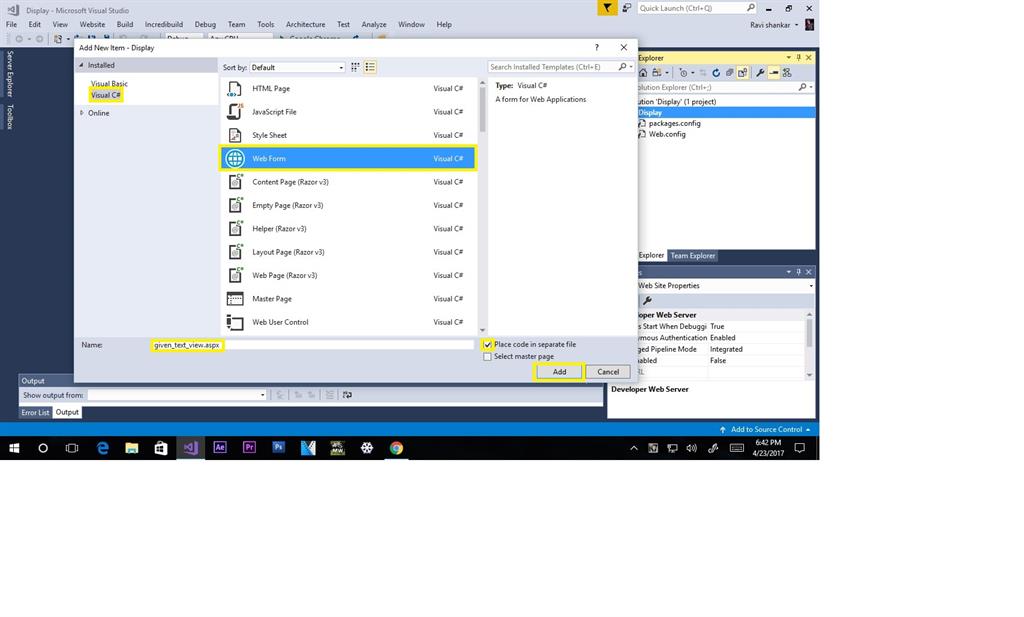Open Add to Source Control menu
1024x617 pixels.
pyautogui.click(x=765, y=430)
